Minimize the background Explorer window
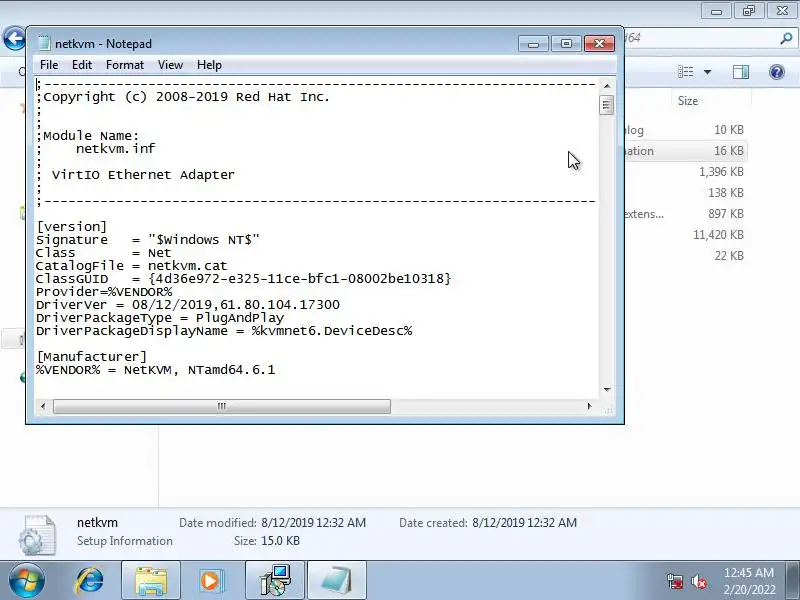Screen dimensions: 800x600 click(x=716, y=11)
